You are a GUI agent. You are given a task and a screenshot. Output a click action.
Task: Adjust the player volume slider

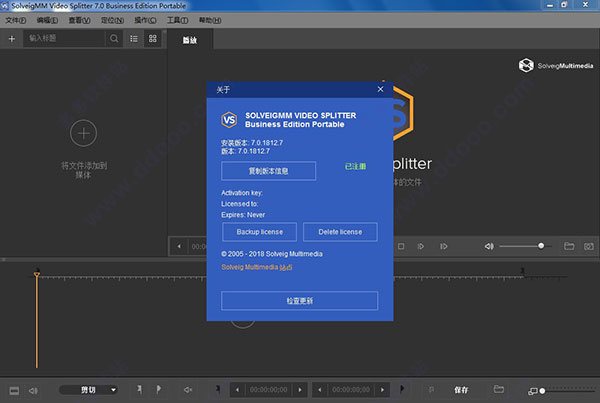(x=525, y=246)
